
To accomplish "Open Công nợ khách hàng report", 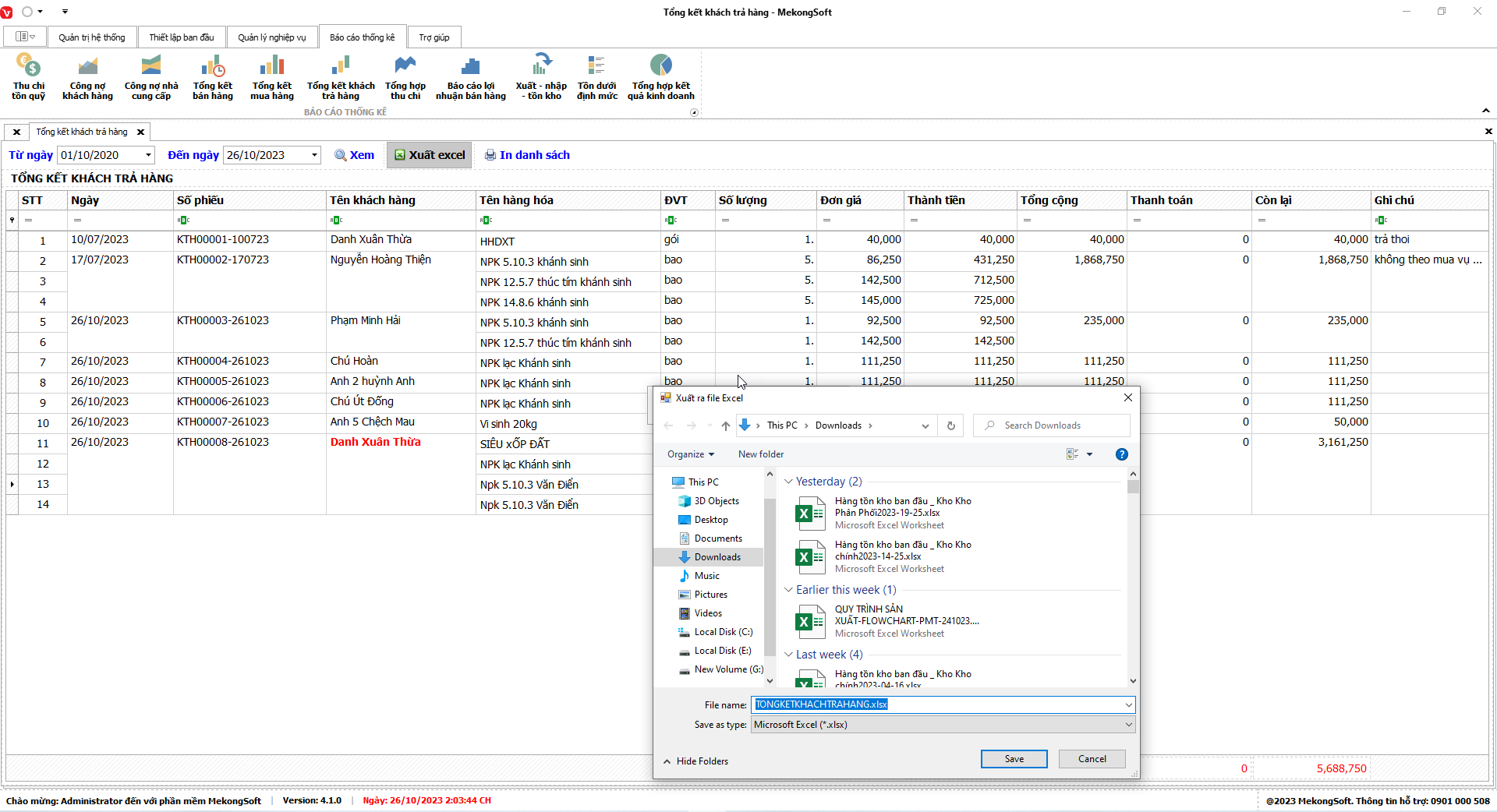I will 87,76.
